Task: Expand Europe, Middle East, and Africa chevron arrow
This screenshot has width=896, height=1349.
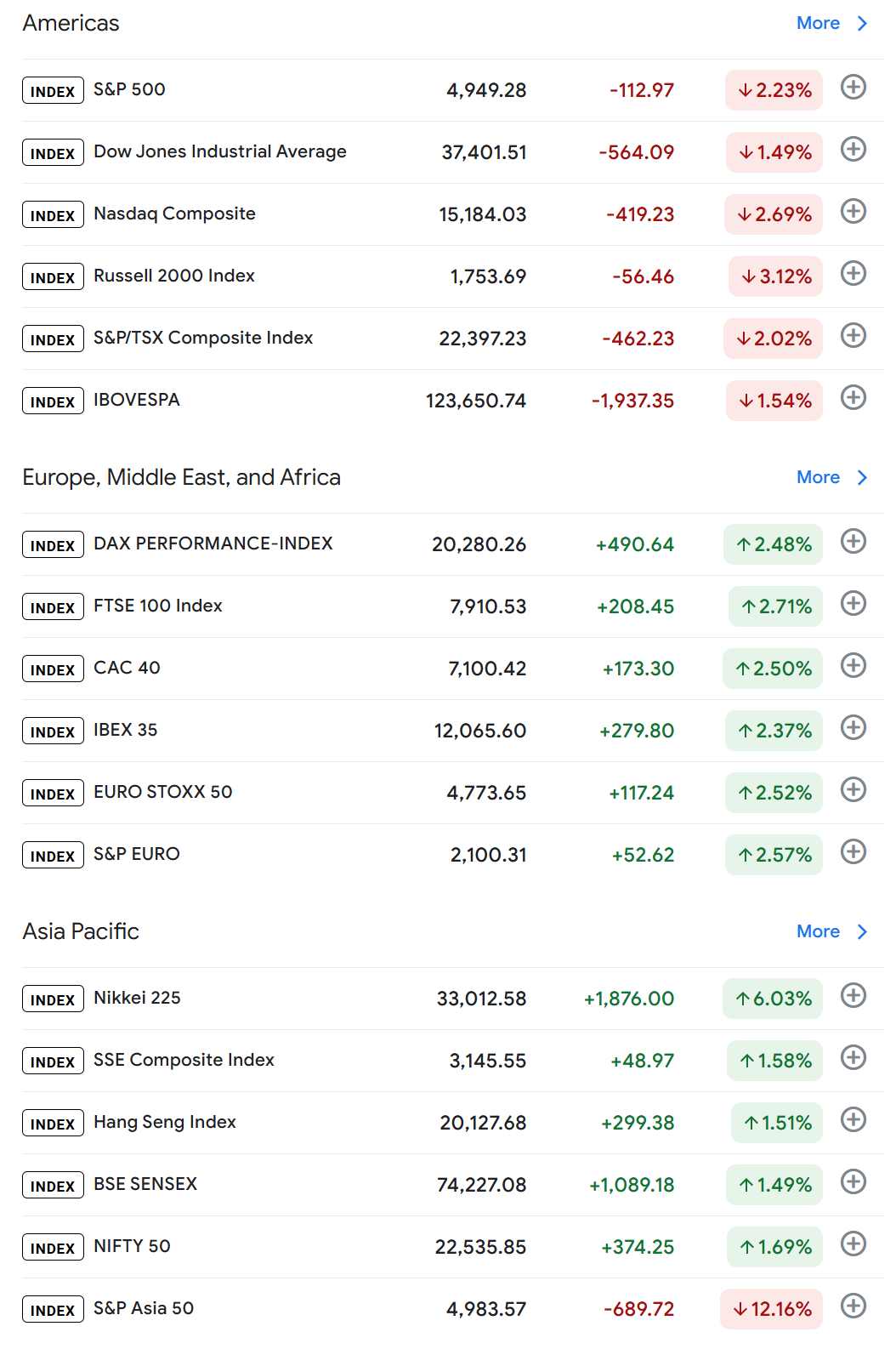Action: (862, 477)
